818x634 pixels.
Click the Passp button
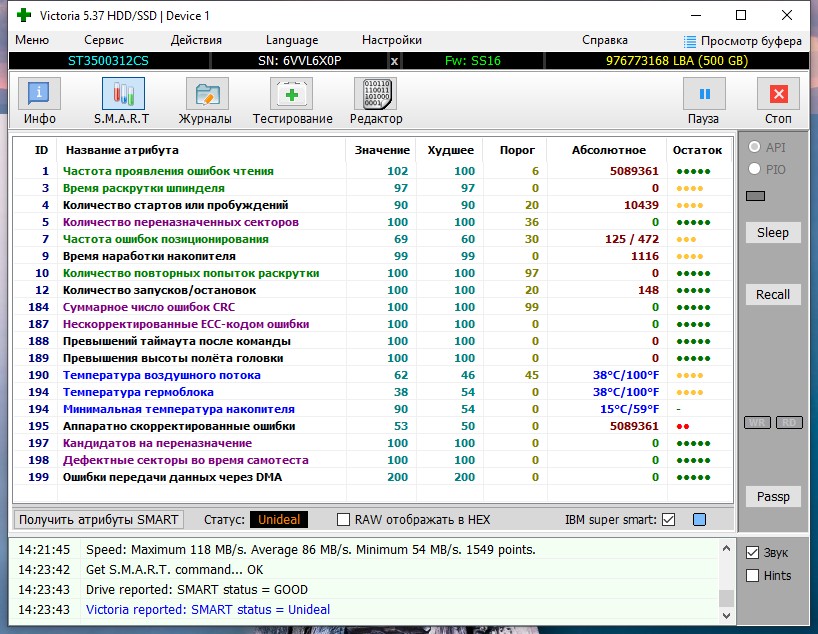pyautogui.click(x=773, y=497)
